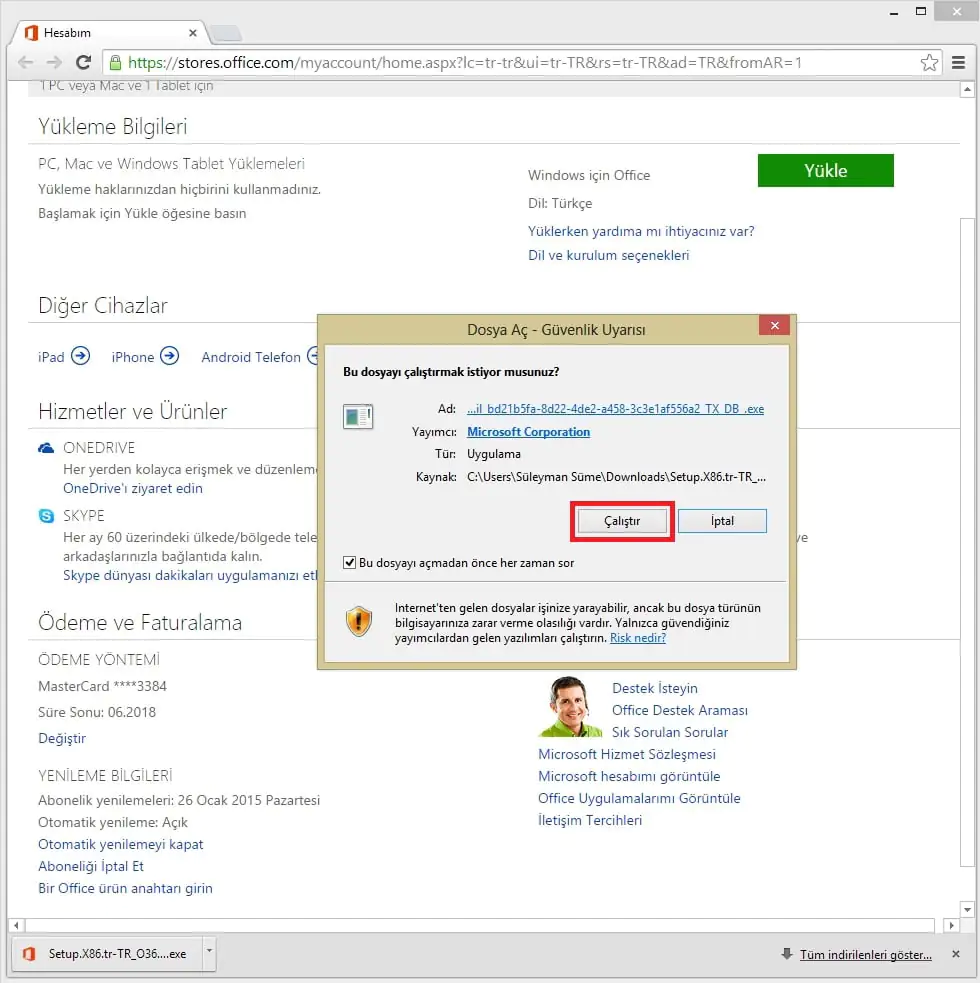
Task: Open a new tab button
Action: (x=226, y=33)
